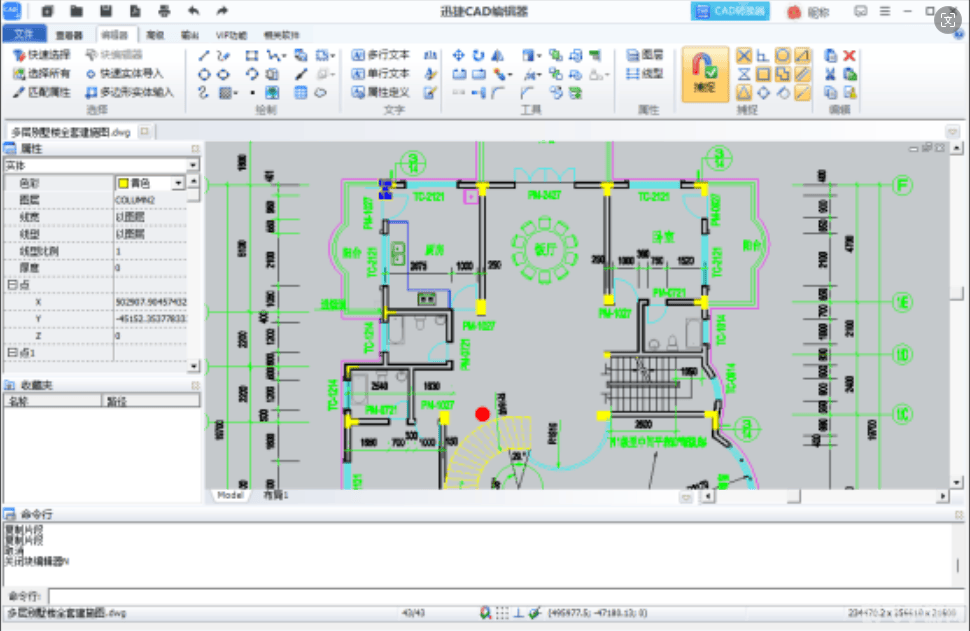The width and height of the screenshot is (970, 631).
Task: Open the 文件 (File) menu
Action: click(x=24, y=34)
